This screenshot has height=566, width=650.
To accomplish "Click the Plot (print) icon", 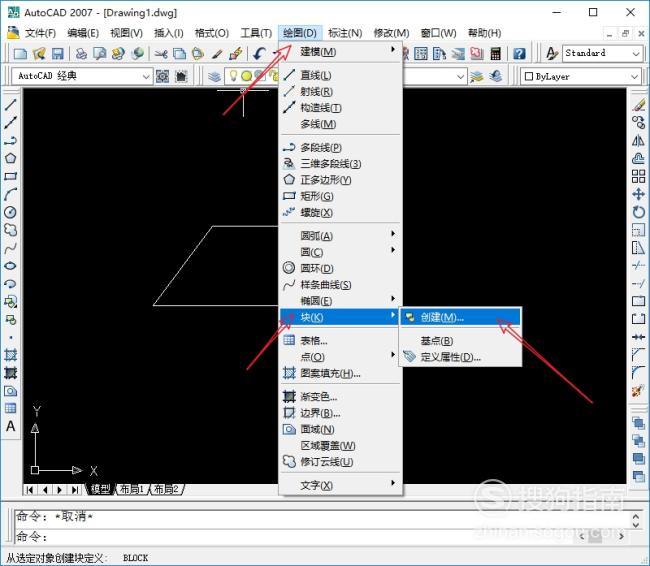I will 81,53.
